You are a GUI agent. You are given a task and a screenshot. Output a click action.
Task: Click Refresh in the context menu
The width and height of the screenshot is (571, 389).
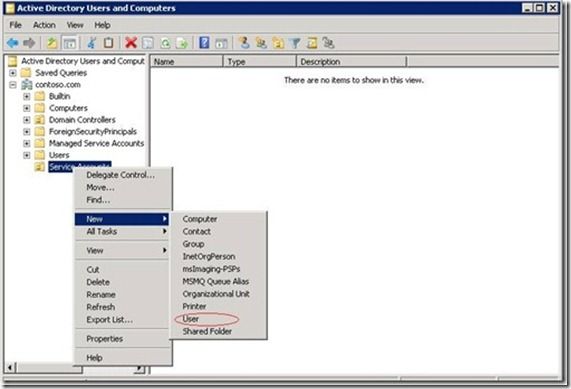click(x=122, y=307)
